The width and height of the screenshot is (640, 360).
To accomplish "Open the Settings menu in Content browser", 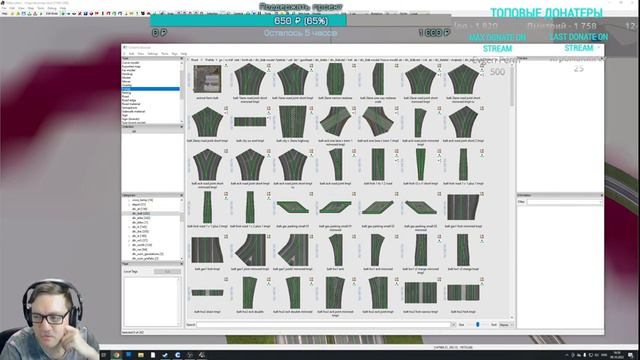I will pos(153,53).
